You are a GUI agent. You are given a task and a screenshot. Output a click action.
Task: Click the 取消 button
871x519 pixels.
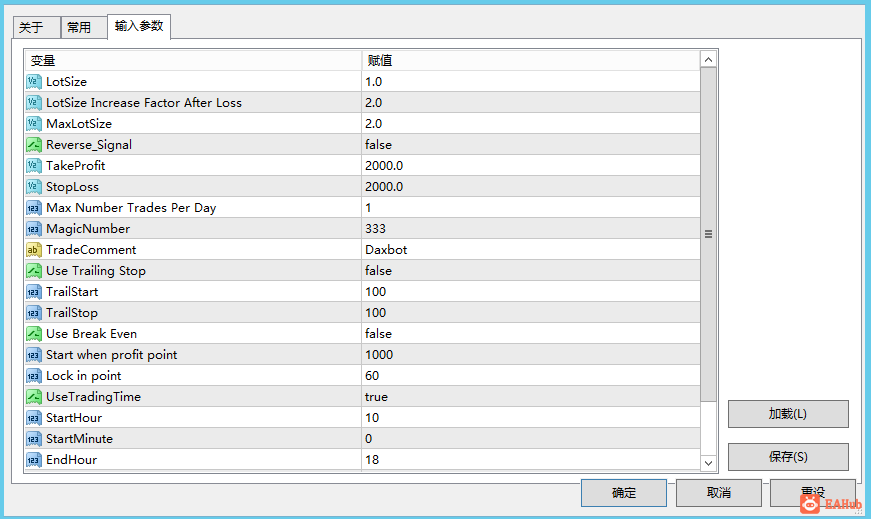[719, 493]
